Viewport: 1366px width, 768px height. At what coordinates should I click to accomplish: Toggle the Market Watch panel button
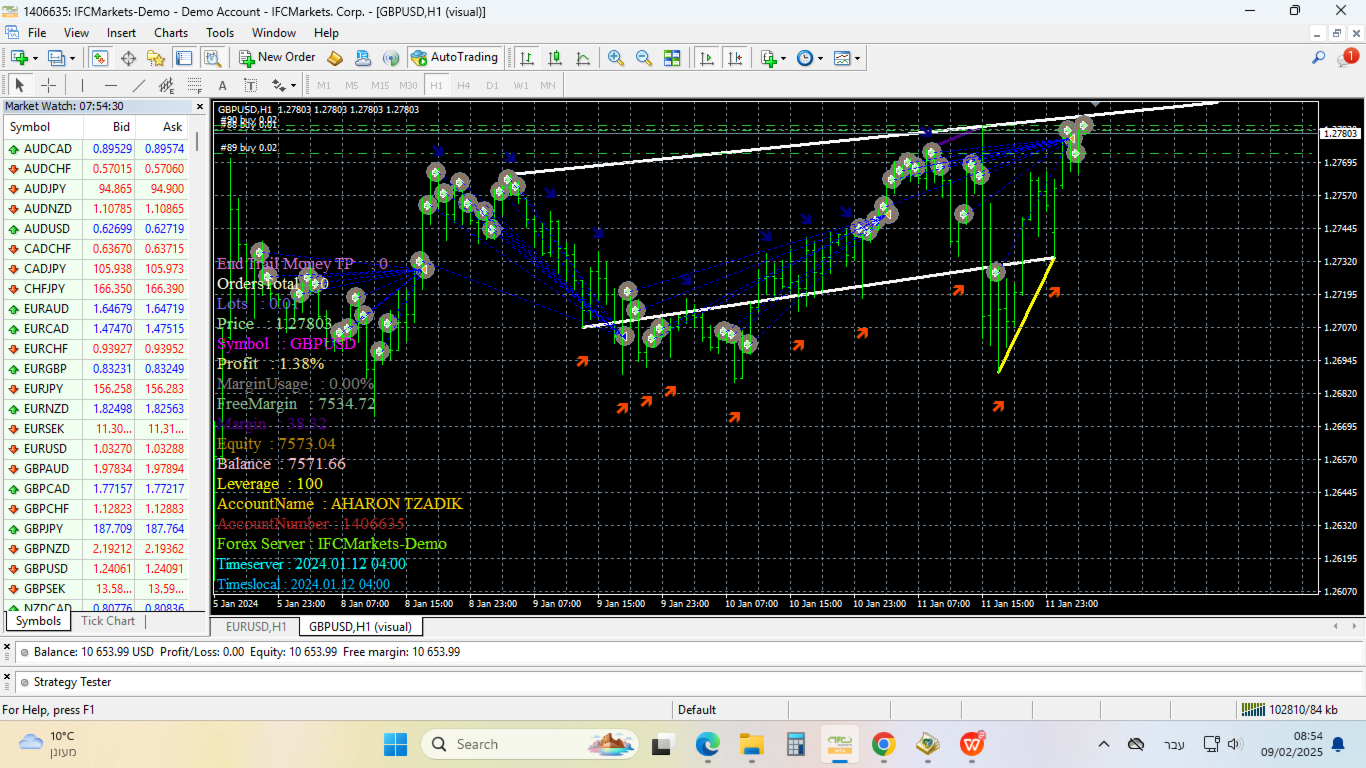tap(100, 58)
